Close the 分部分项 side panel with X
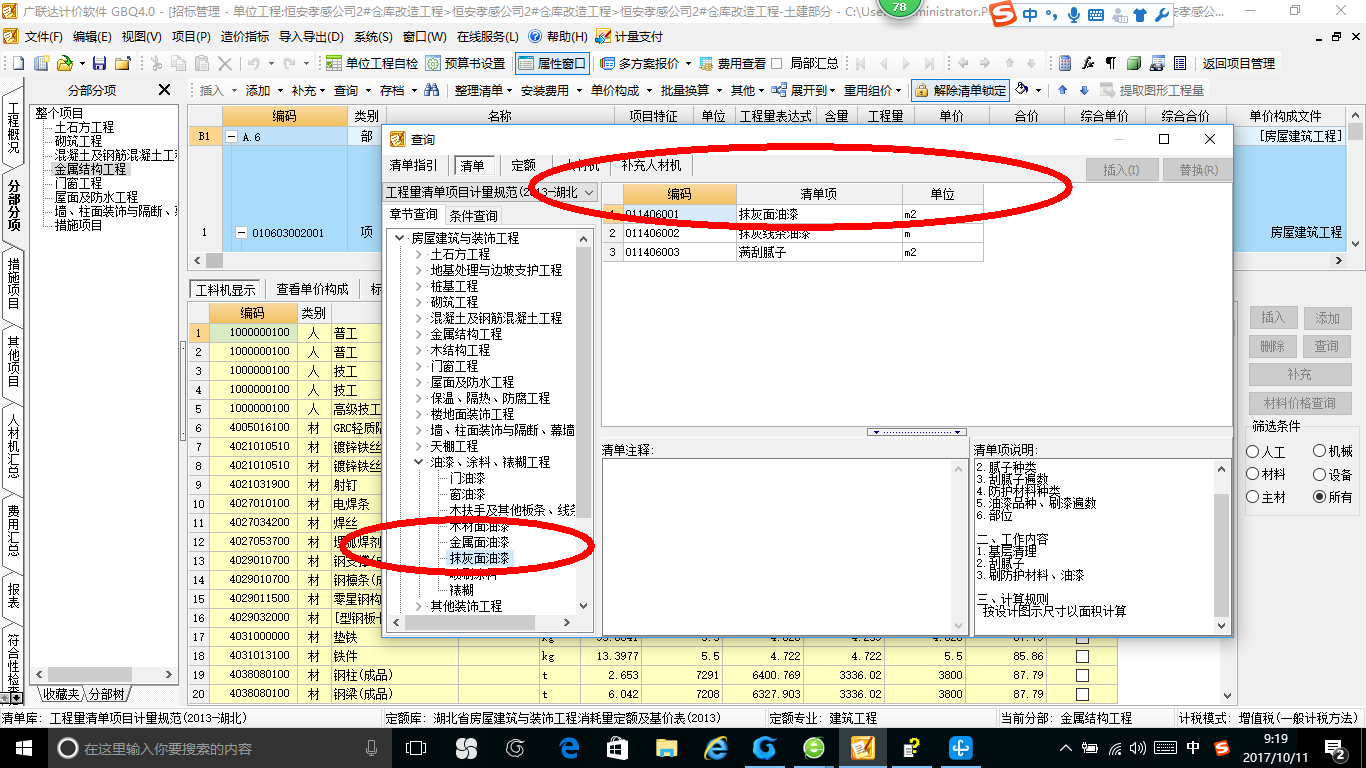The height and width of the screenshot is (768, 1366). point(165,90)
